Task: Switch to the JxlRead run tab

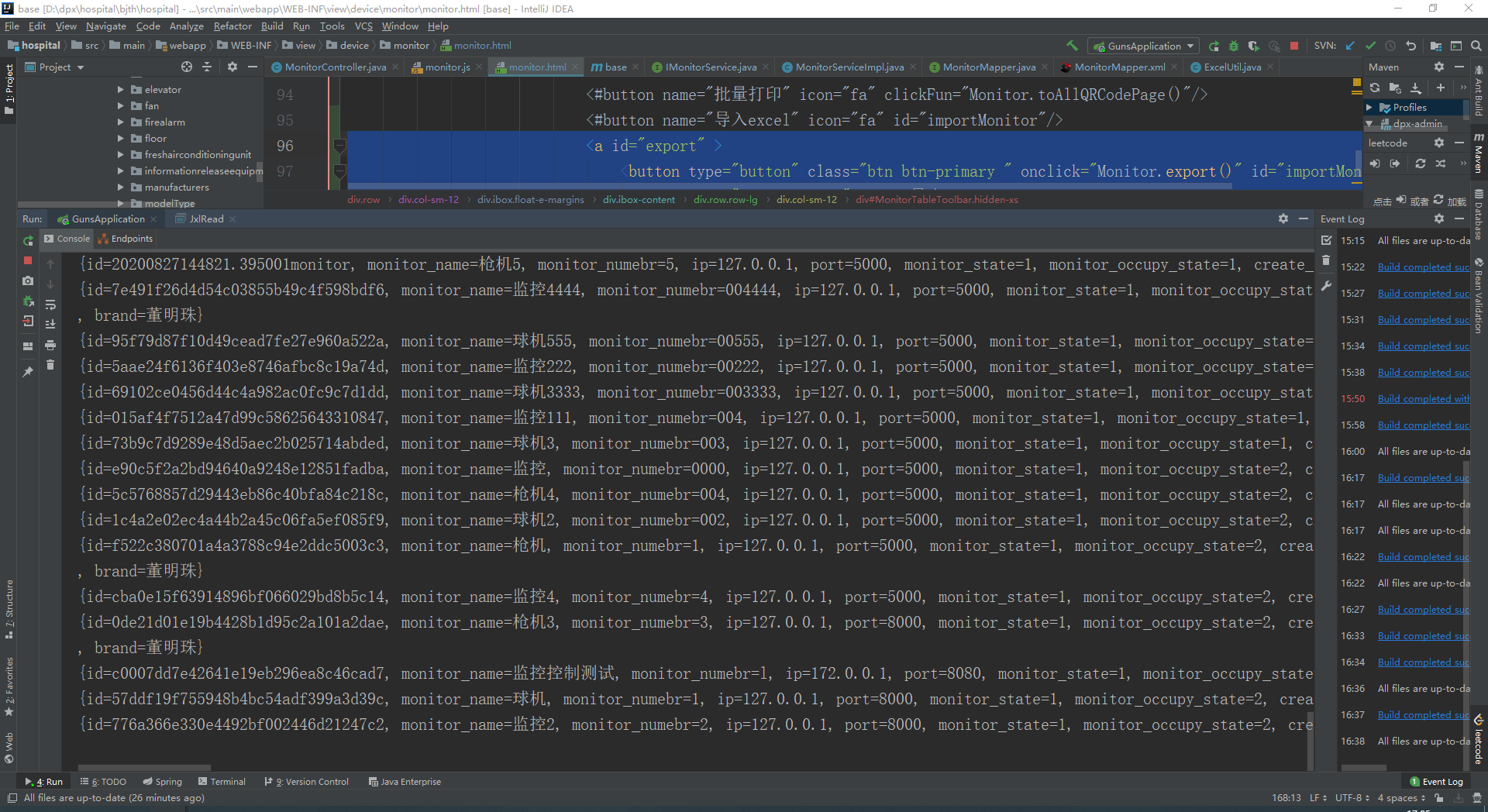Action: 205,219
